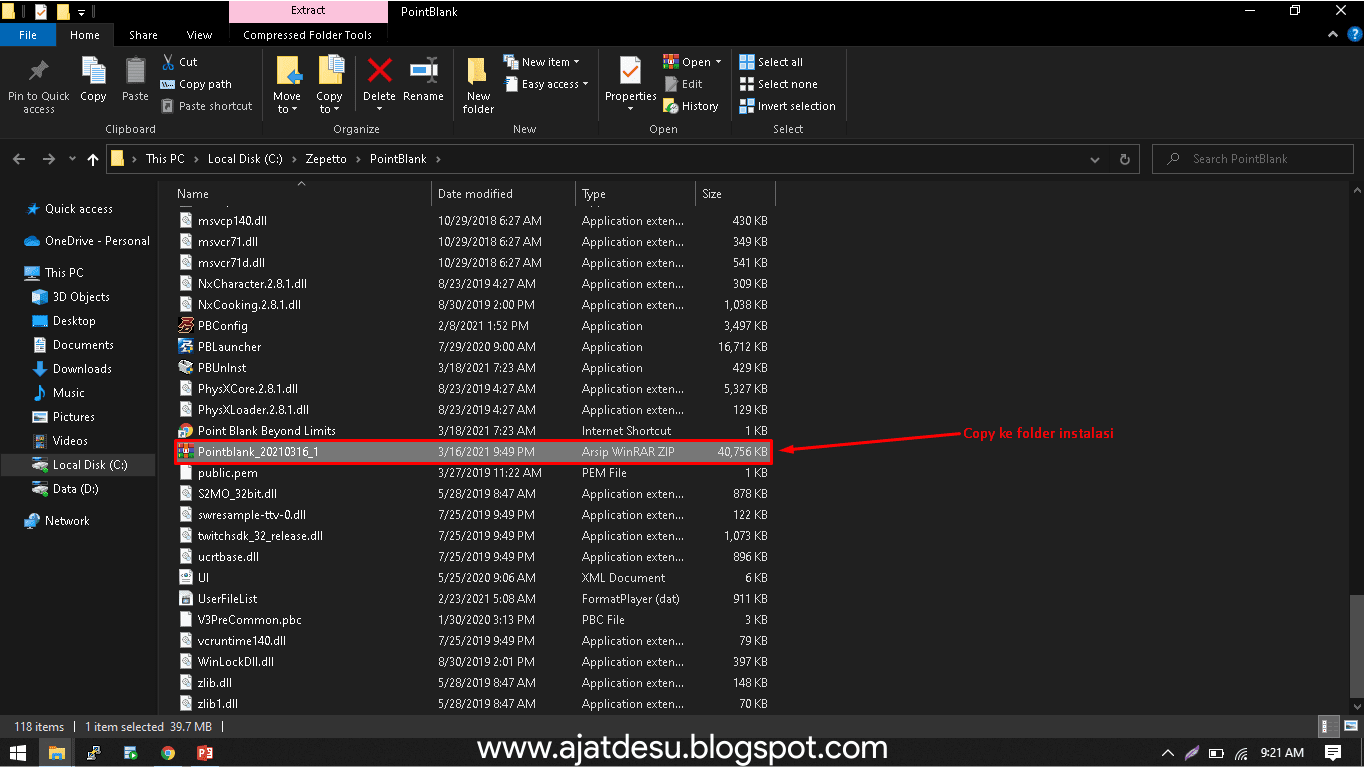Open address bar history dropdown

1097,159
